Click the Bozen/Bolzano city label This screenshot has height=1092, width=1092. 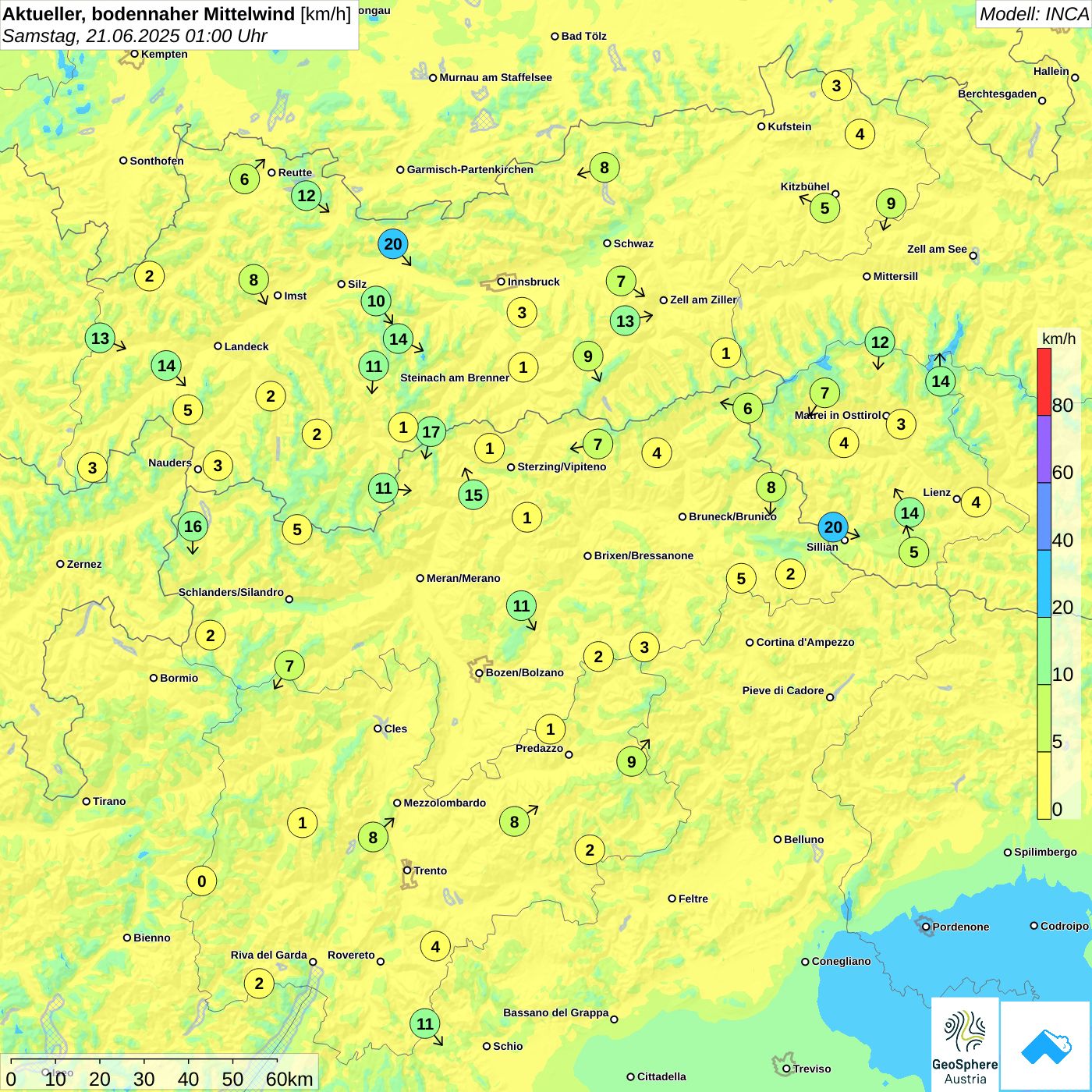coord(524,672)
